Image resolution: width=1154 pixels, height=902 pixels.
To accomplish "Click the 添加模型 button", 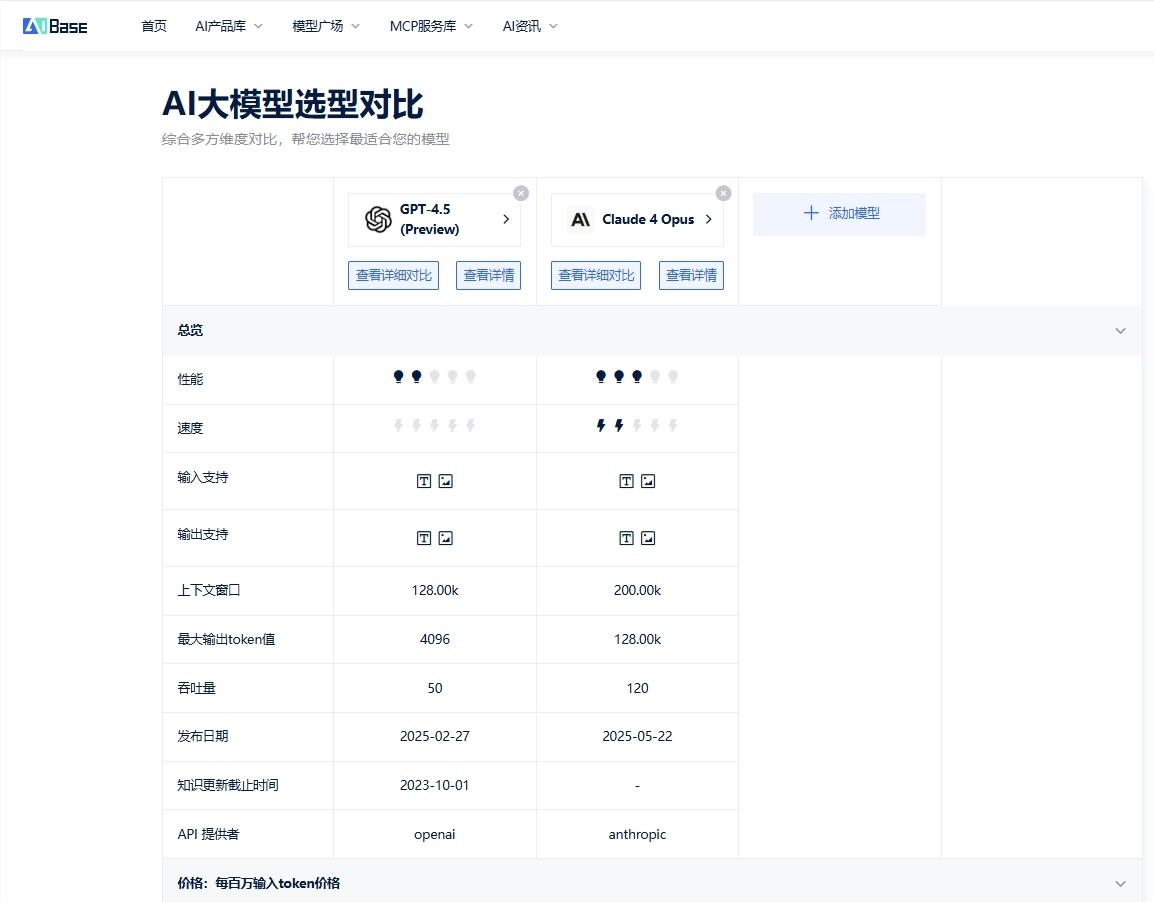I will [x=839, y=214].
